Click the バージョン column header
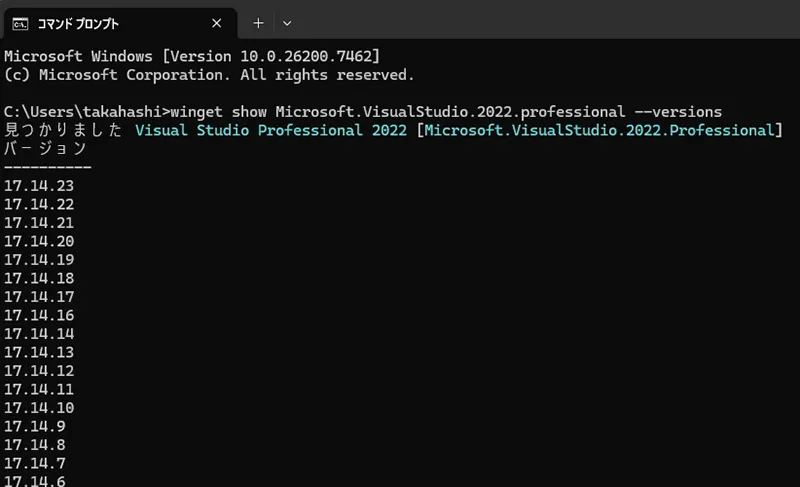This screenshot has height=487, width=800. [x=46, y=148]
